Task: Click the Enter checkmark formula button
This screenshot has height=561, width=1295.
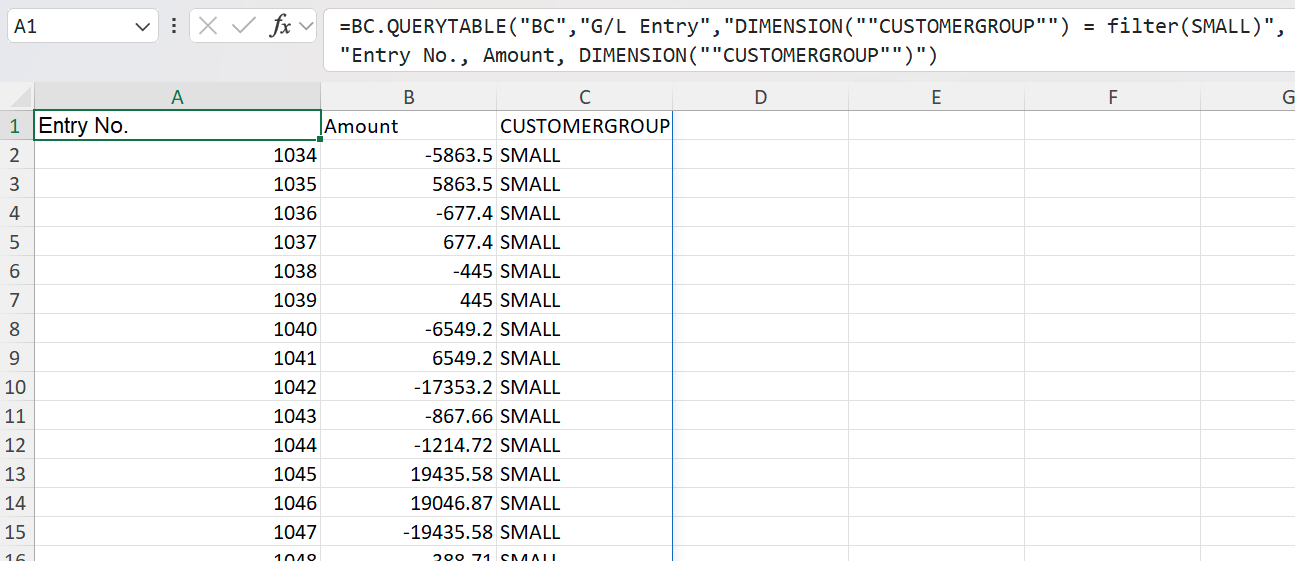Action: 243,26
